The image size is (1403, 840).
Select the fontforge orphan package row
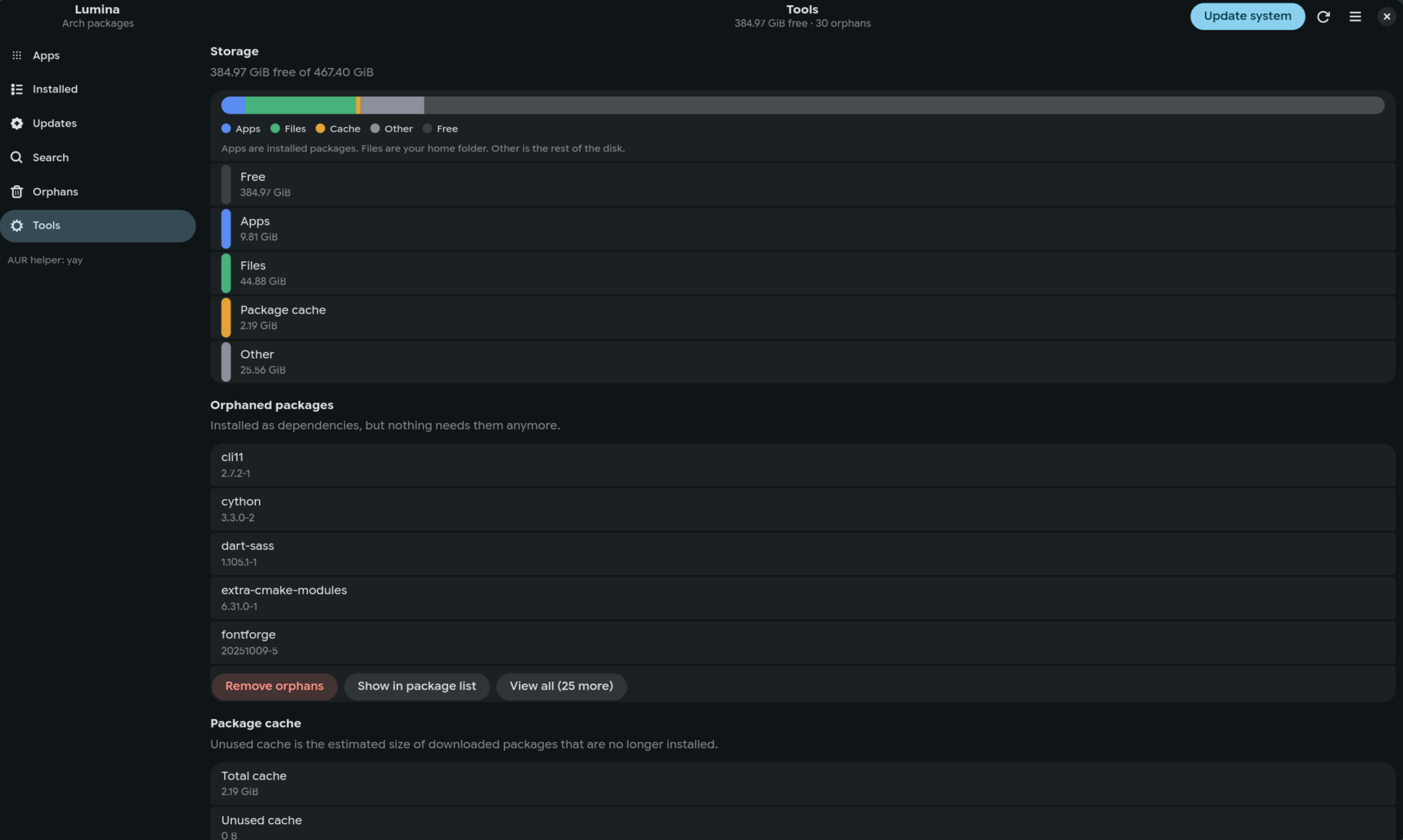point(803,642)
